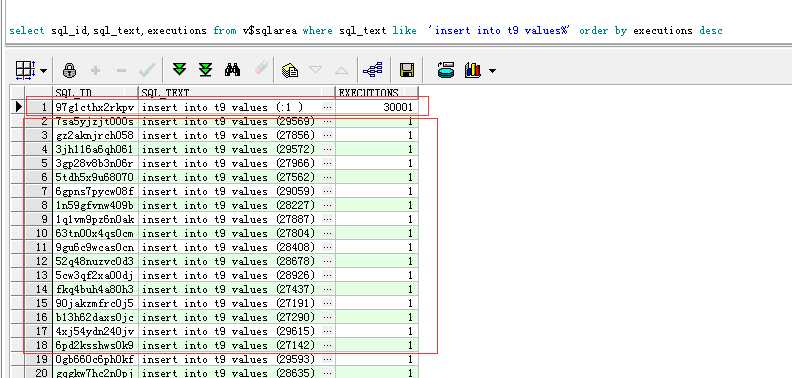Image resolution: width=792 pixels, height=378 pixels.
Task: Open the ellipsis button in the values (29059) row
Action: point(328,192)
